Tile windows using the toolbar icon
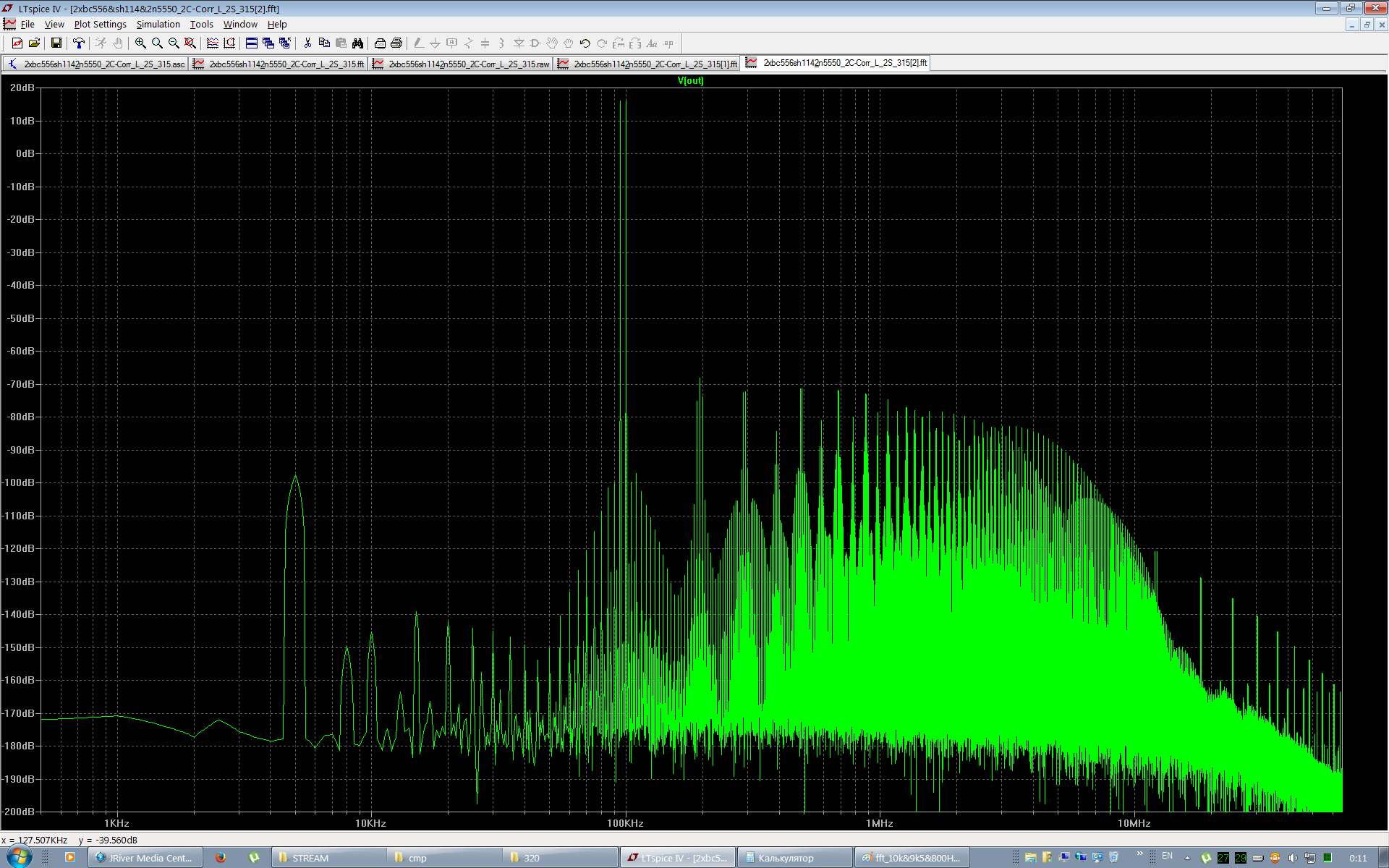This screenshot has width=1389, height=868. pyautogui.click(x=252, y=43)
